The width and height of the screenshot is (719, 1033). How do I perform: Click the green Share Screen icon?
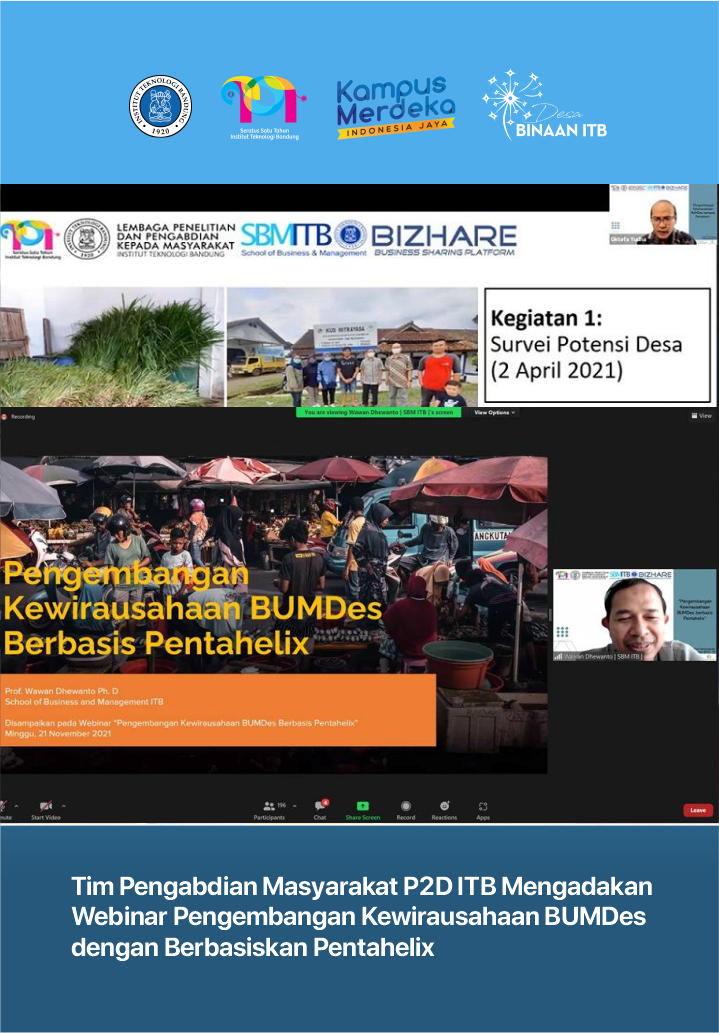coord(362,806)
